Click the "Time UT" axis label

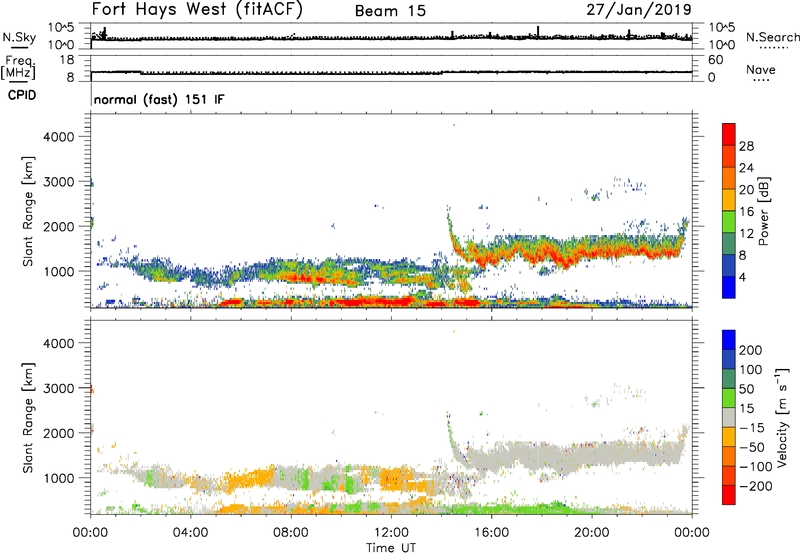click(x=391, y=548)
